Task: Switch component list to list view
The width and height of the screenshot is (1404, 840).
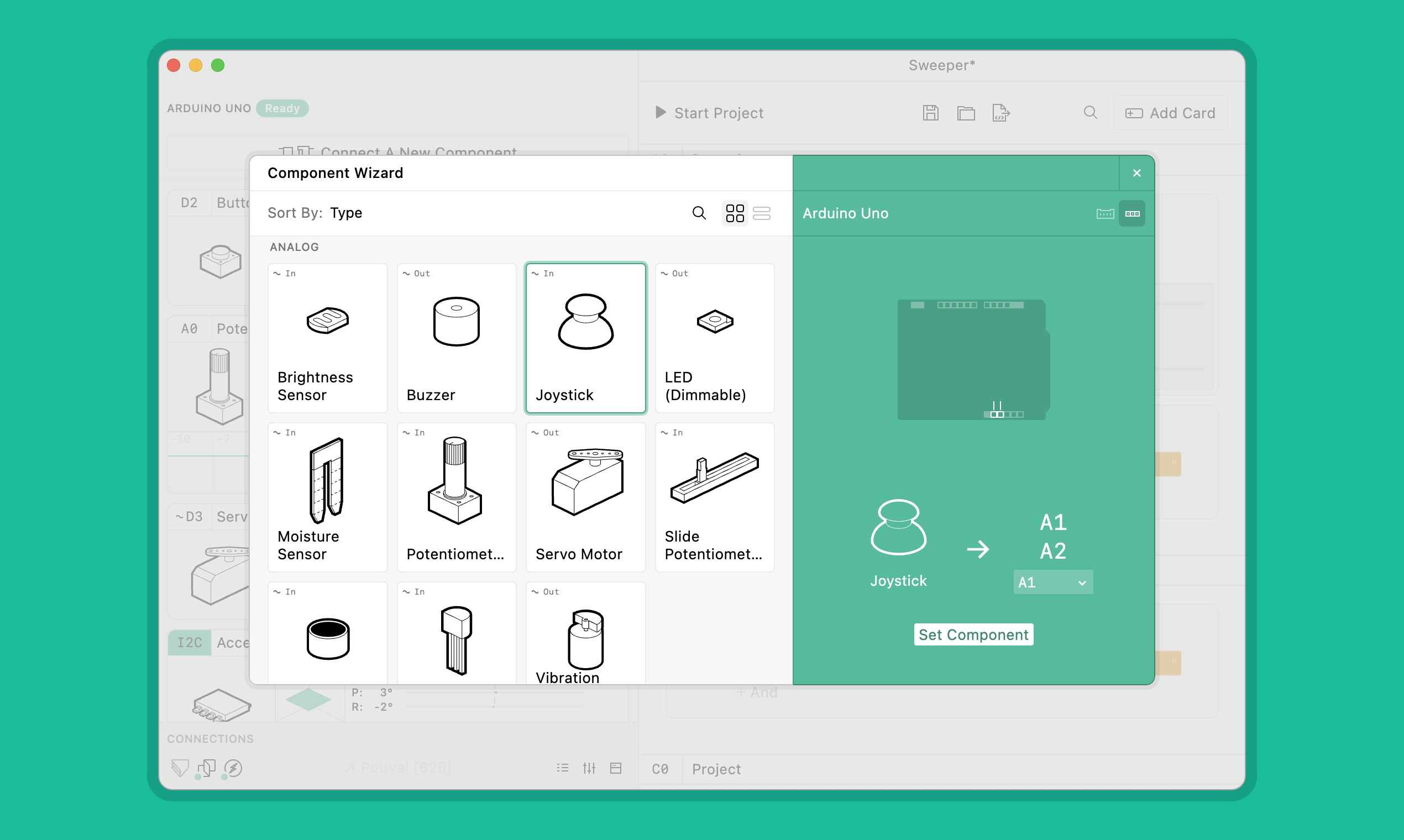Action: [762, 213]
